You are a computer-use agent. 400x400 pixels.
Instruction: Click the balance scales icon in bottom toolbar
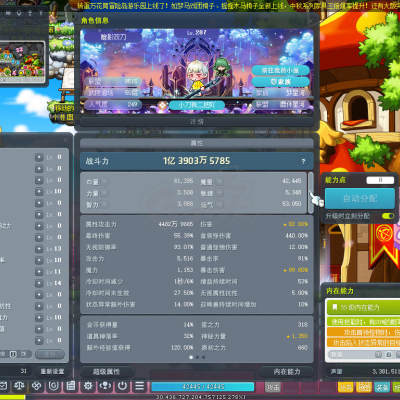tap(19, 386)
